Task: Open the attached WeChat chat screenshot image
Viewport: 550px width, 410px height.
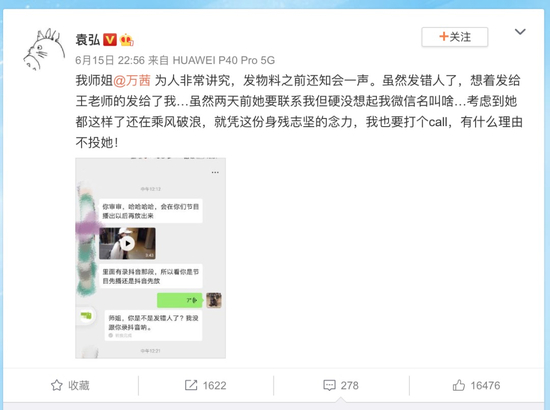Action: (x=150, y=258)
